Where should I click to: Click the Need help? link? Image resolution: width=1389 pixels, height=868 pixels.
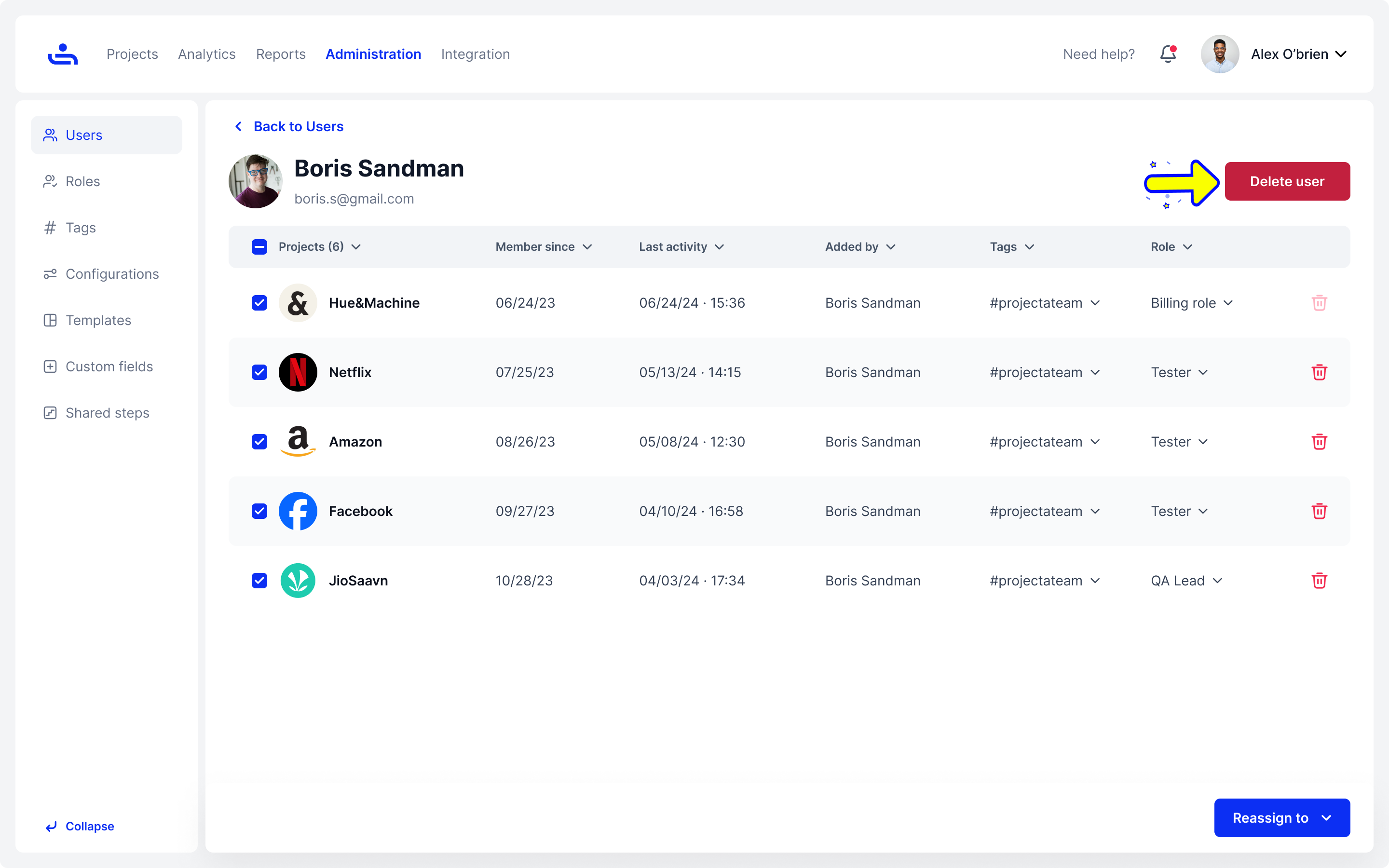click(x=1099, y=54)
